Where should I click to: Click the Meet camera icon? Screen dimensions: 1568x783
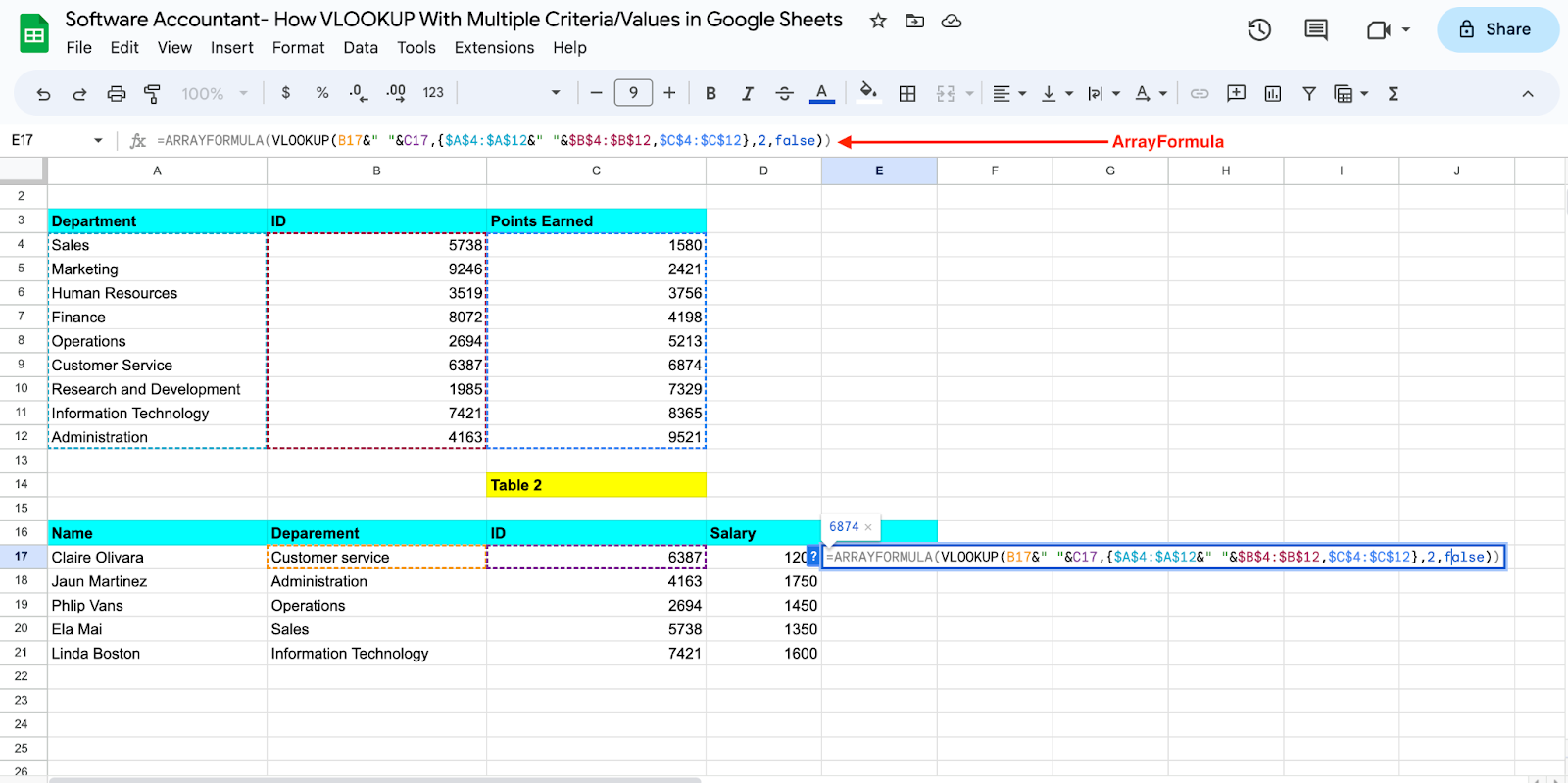pos(1379,29)
